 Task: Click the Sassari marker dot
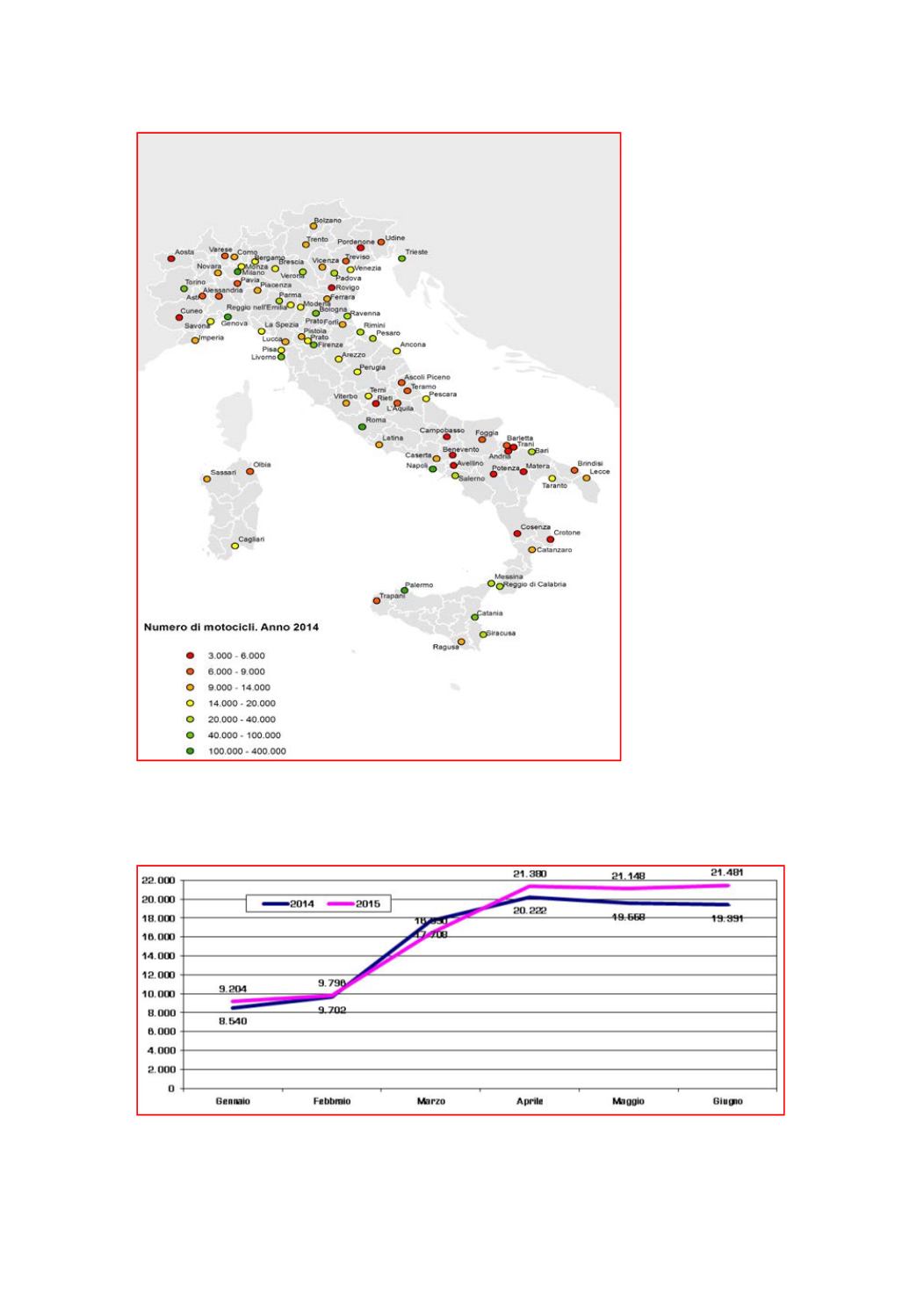(x=207, y=479)
